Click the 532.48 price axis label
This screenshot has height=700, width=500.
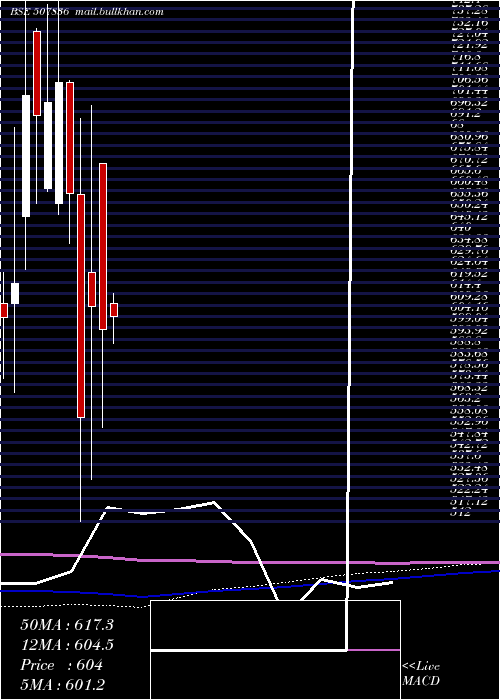(469, 467)
